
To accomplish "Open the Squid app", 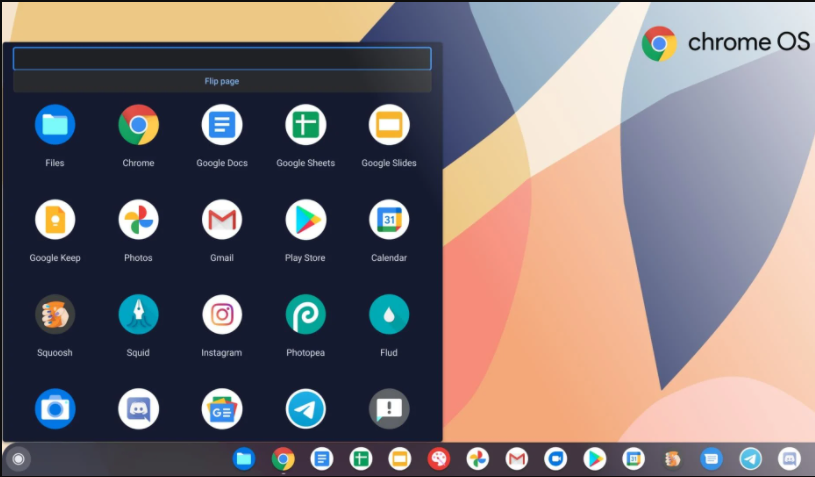I will (x=138, y=314).
